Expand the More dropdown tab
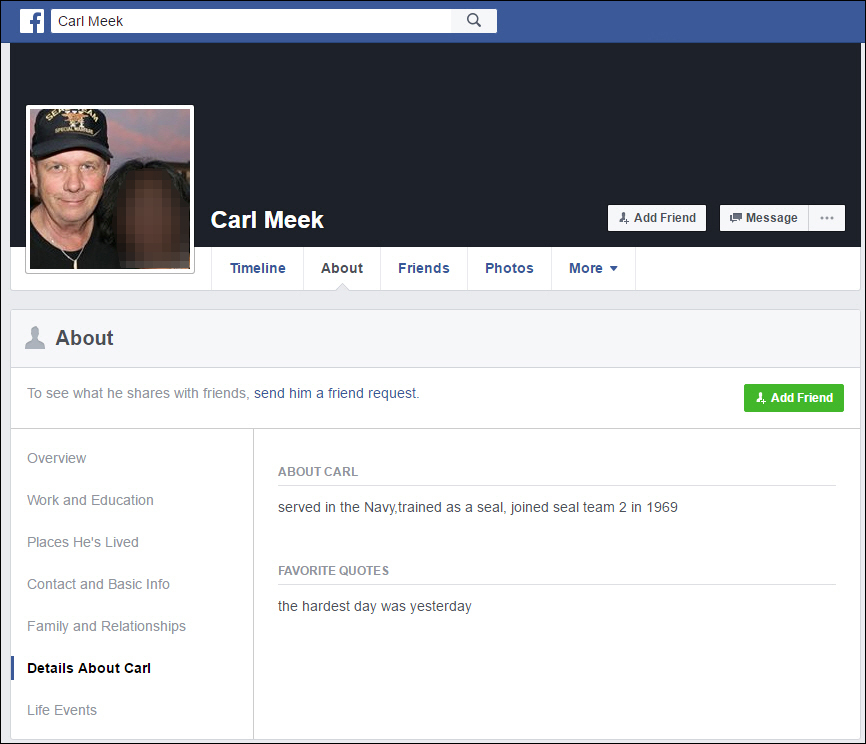 pos(593,268)
